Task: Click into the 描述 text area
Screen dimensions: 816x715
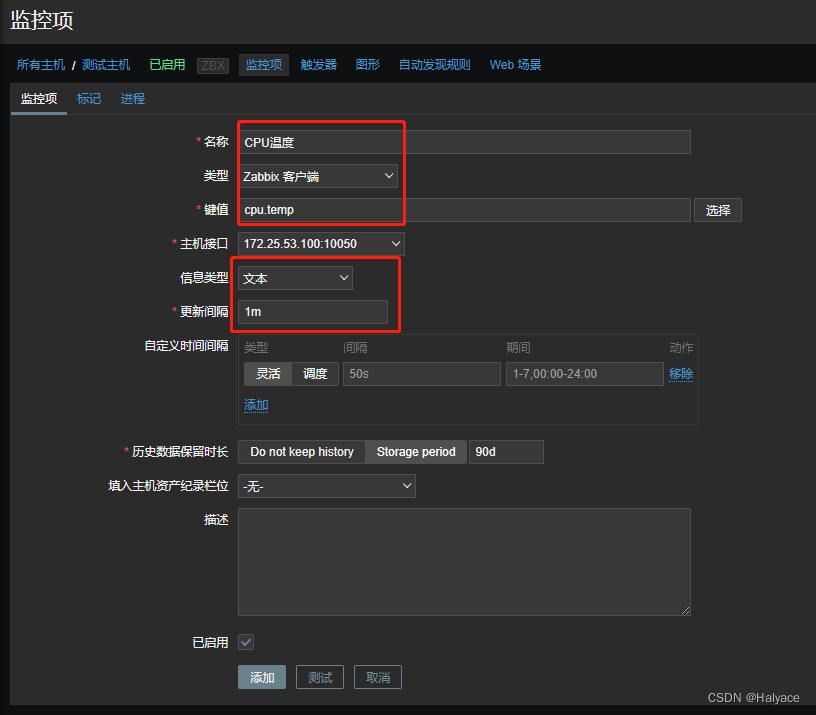Action: coord(464,561)
